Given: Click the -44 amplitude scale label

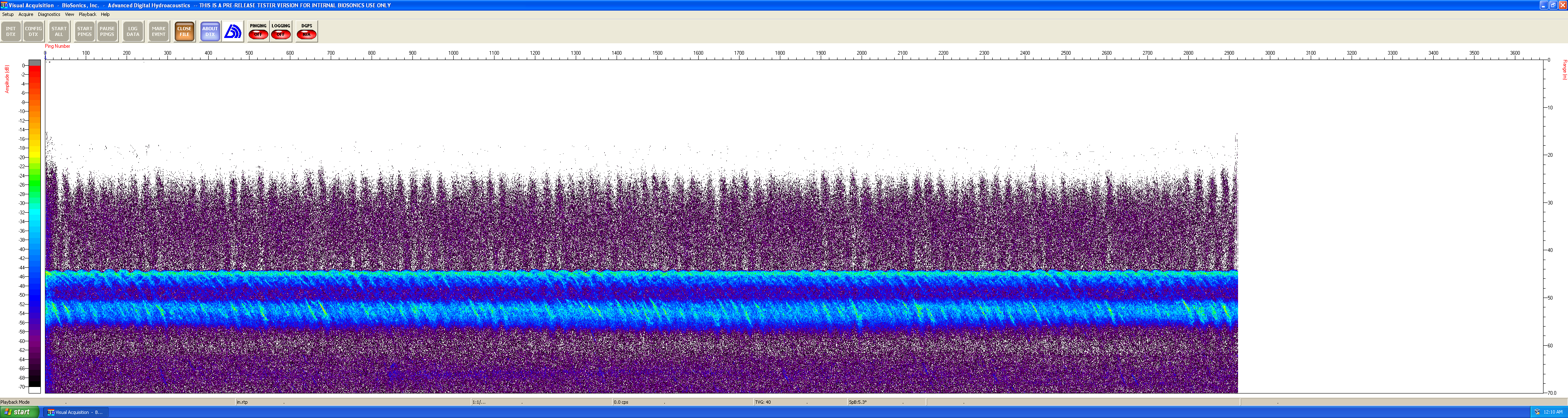Looking at the screenshot, I should point(22,268).
